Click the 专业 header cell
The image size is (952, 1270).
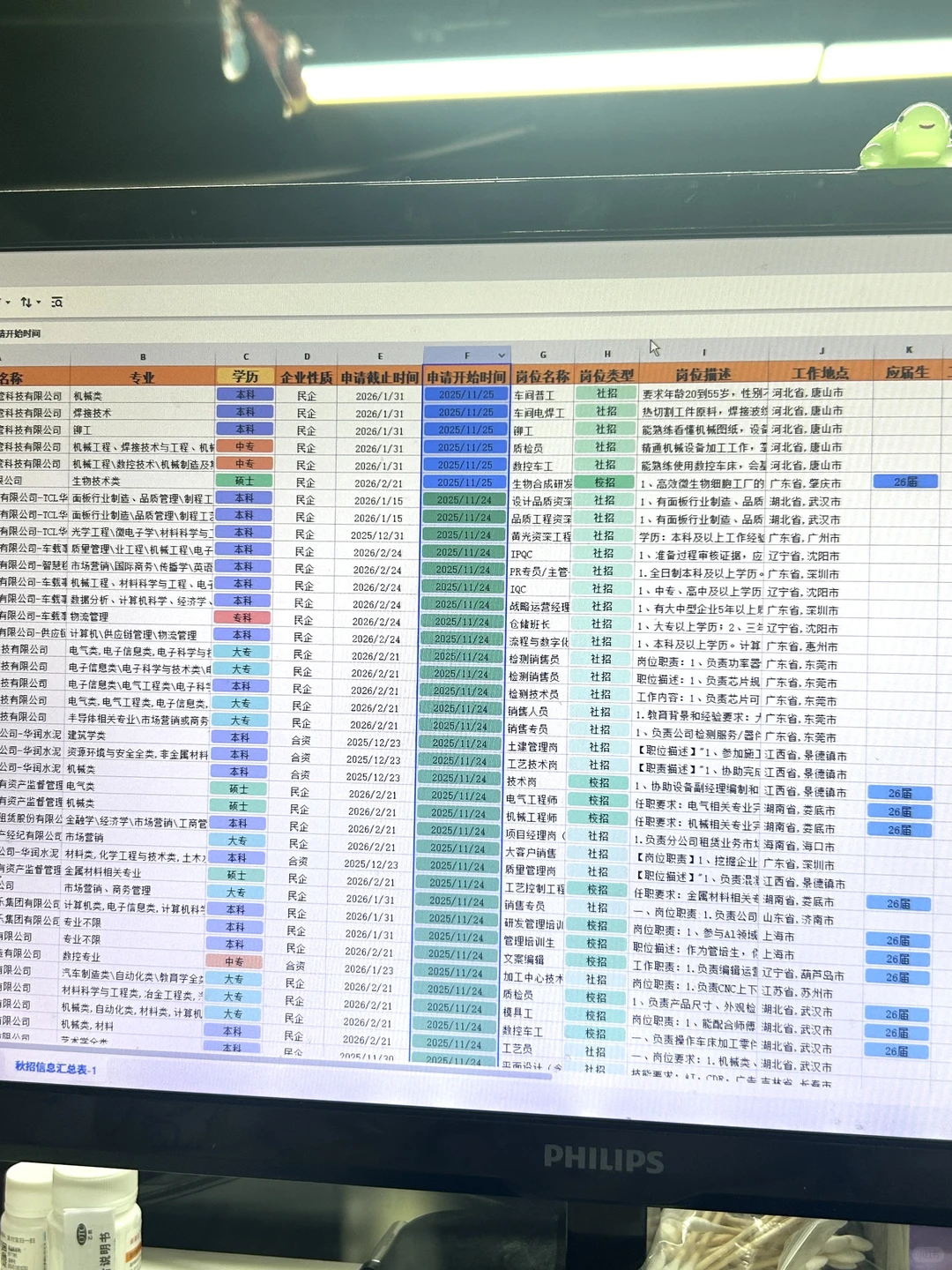pyautogui.click(x=143, y=377)
